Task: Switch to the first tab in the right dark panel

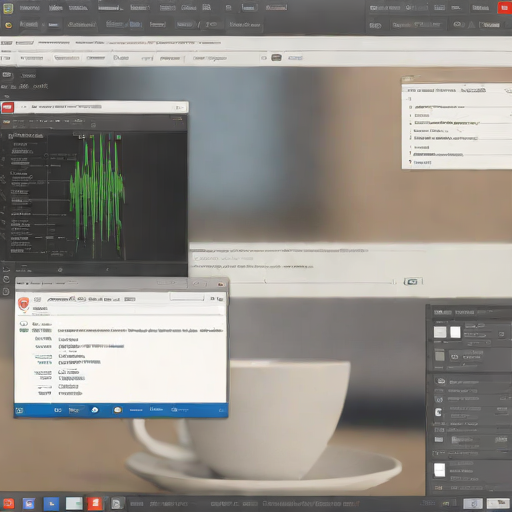Action: click(x=443, y=312)
